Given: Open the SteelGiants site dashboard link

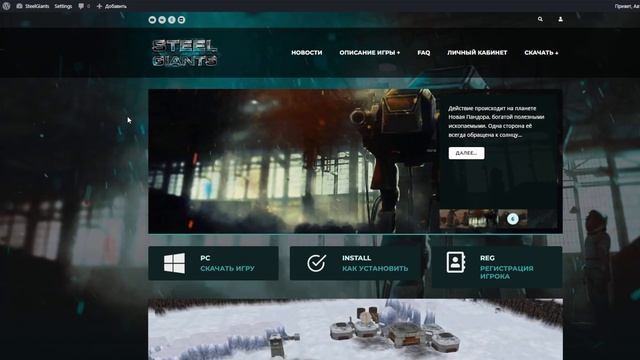Looking at the screenshot, I should (33, 6).
